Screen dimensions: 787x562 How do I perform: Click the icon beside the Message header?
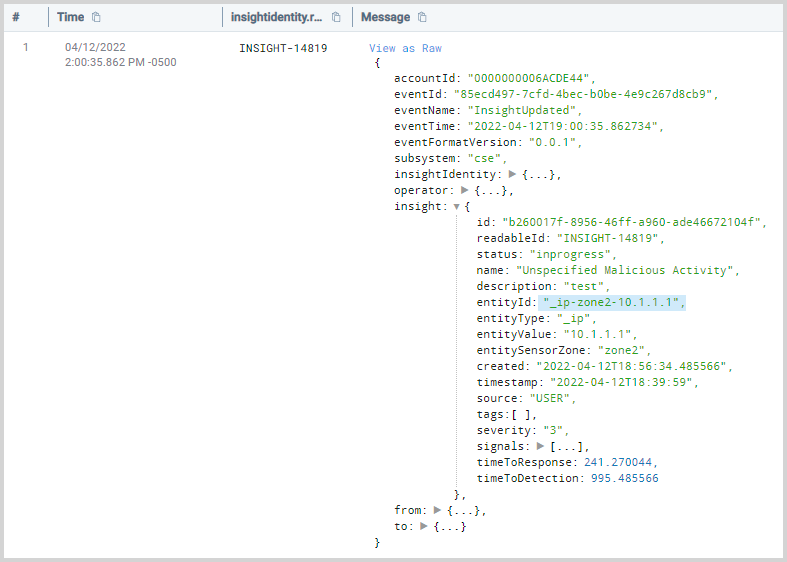point(422,18)
